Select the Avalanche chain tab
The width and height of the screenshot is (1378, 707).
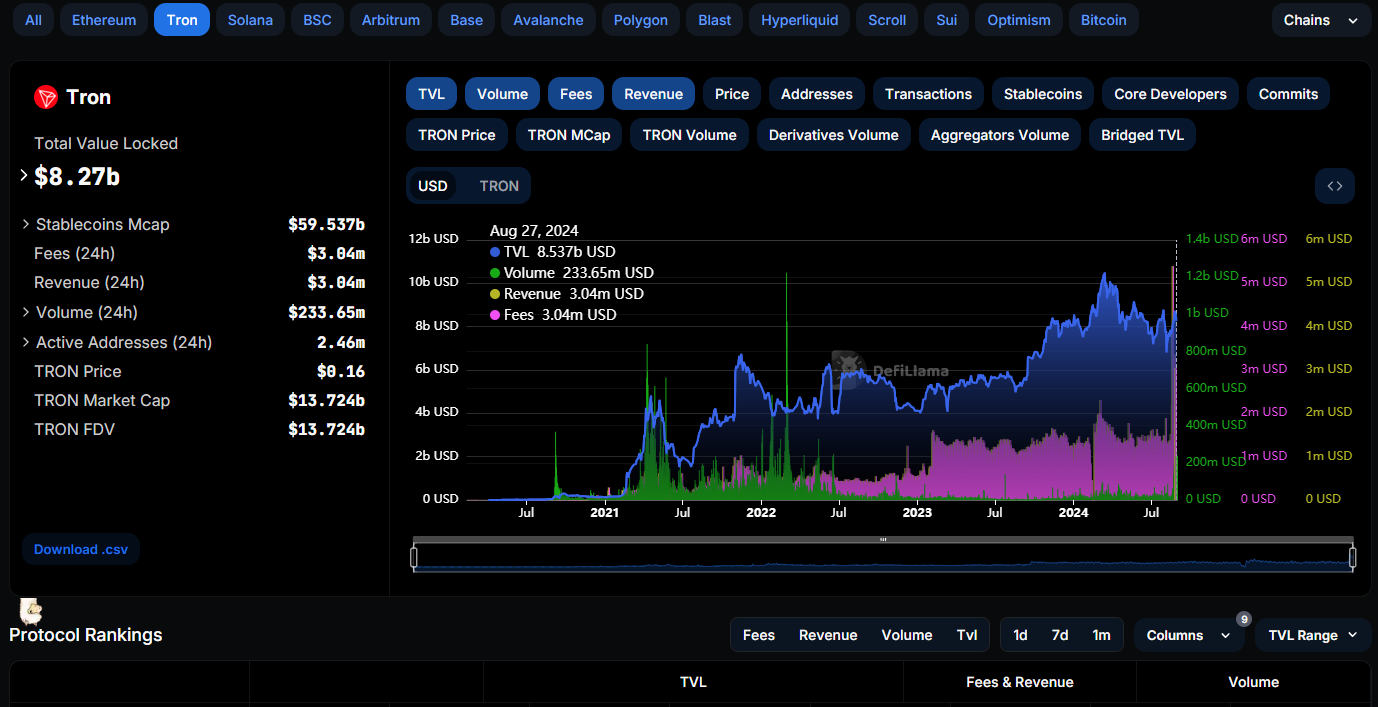click(x=548, y=20)
